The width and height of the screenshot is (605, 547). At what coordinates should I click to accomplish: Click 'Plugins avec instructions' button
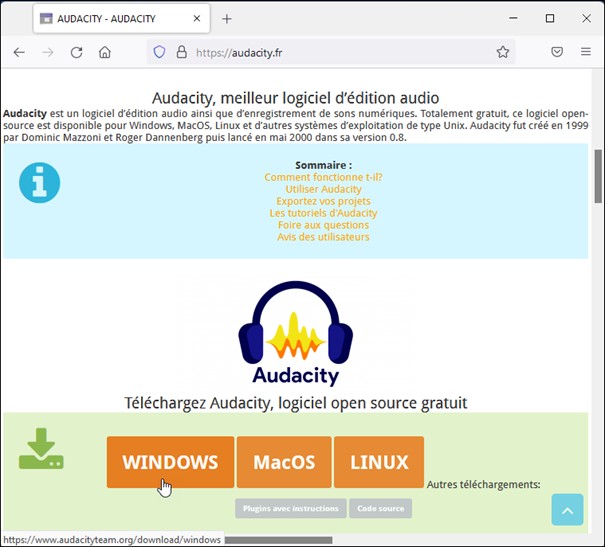(291, 508)
